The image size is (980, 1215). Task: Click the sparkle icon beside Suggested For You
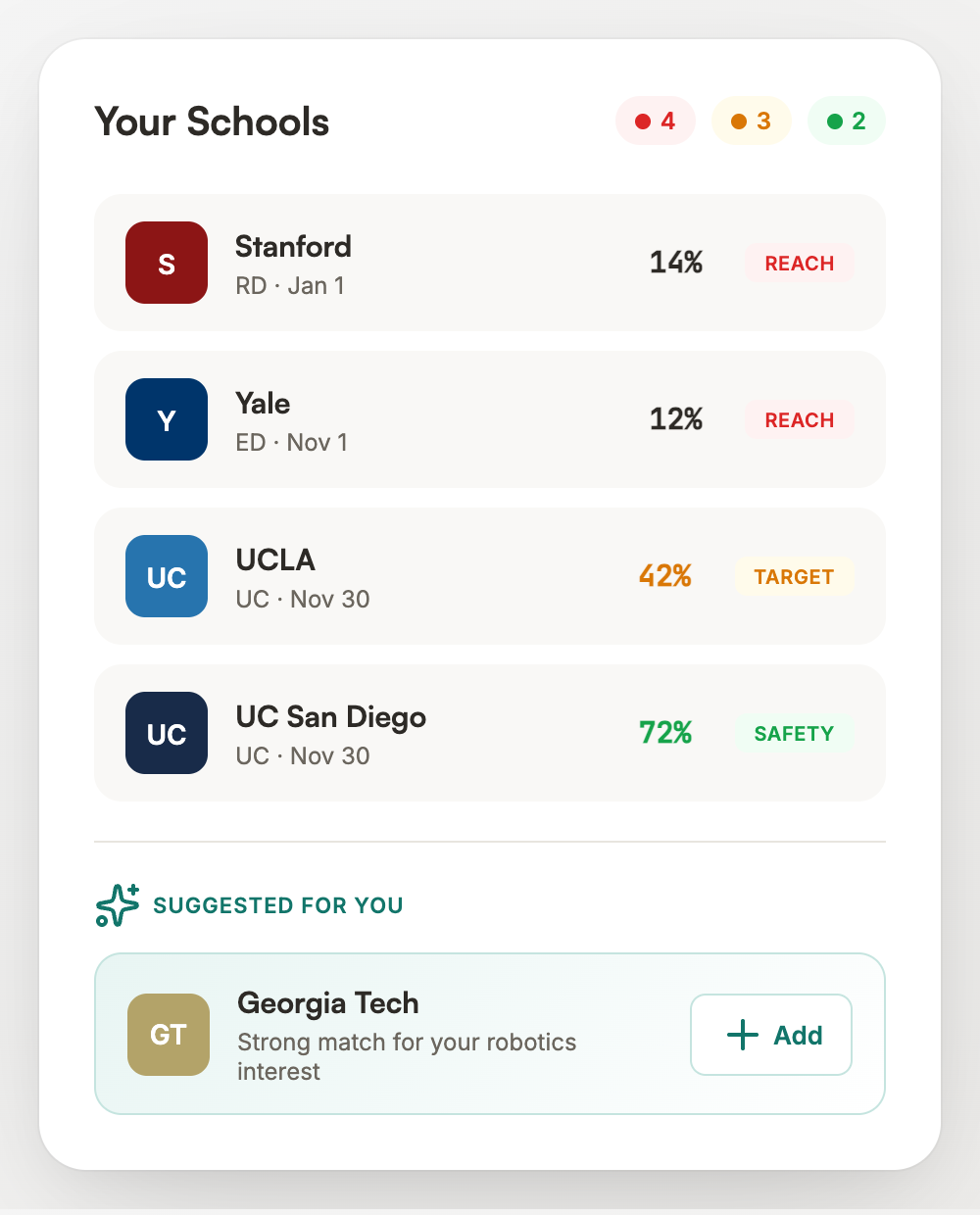click(118, 905)
